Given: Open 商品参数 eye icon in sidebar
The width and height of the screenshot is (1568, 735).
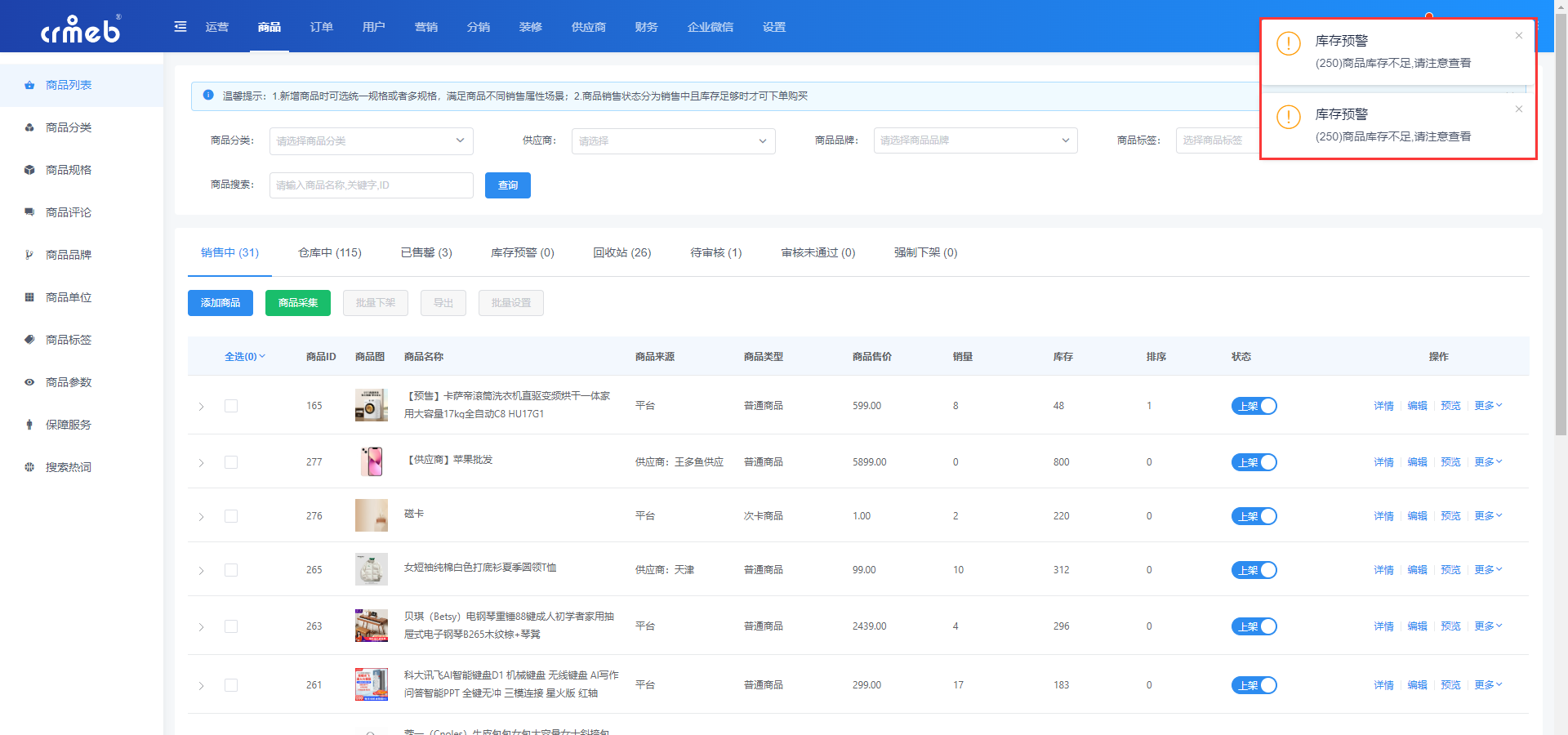Looking at the screenshot, I should (29, 382).
